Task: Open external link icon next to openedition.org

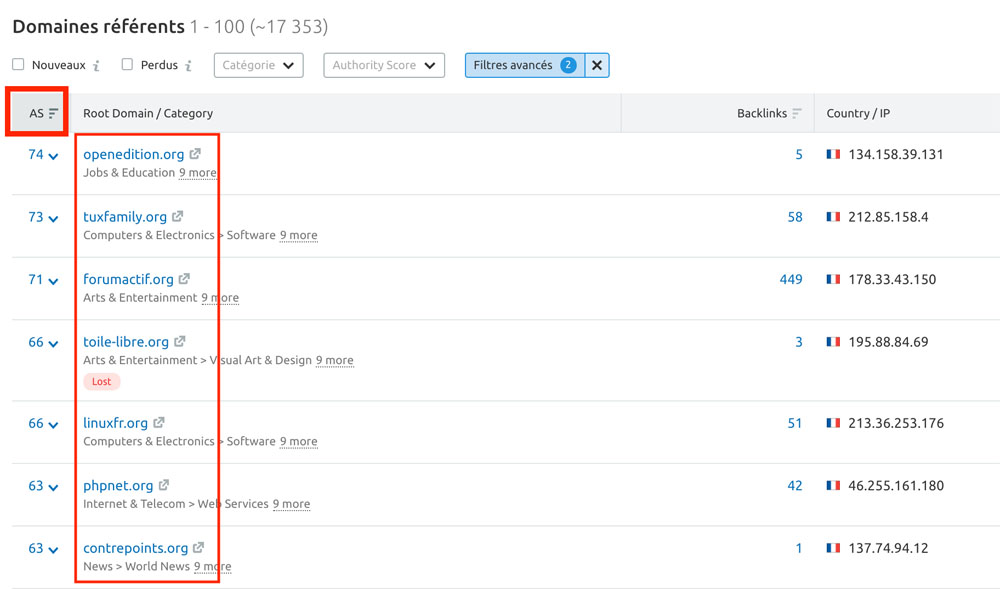Action: click(x=195, y=154)
